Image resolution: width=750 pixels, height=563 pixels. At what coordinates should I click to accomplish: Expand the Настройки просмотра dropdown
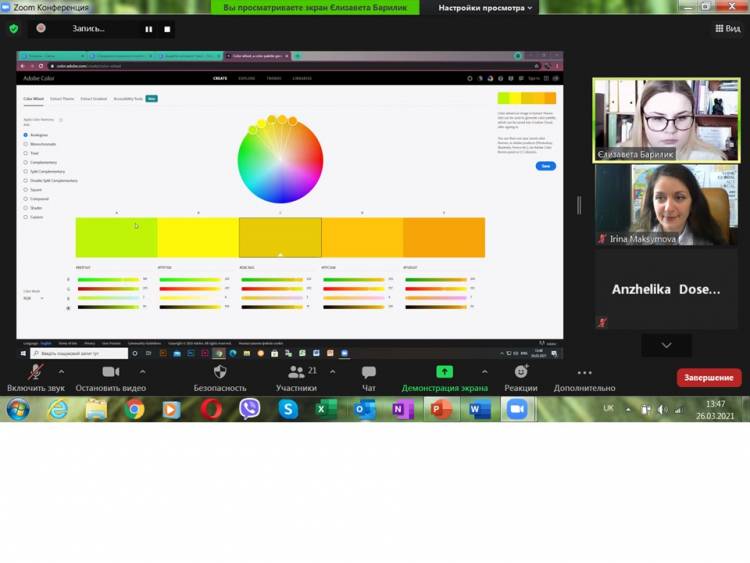tap(486, 8)
